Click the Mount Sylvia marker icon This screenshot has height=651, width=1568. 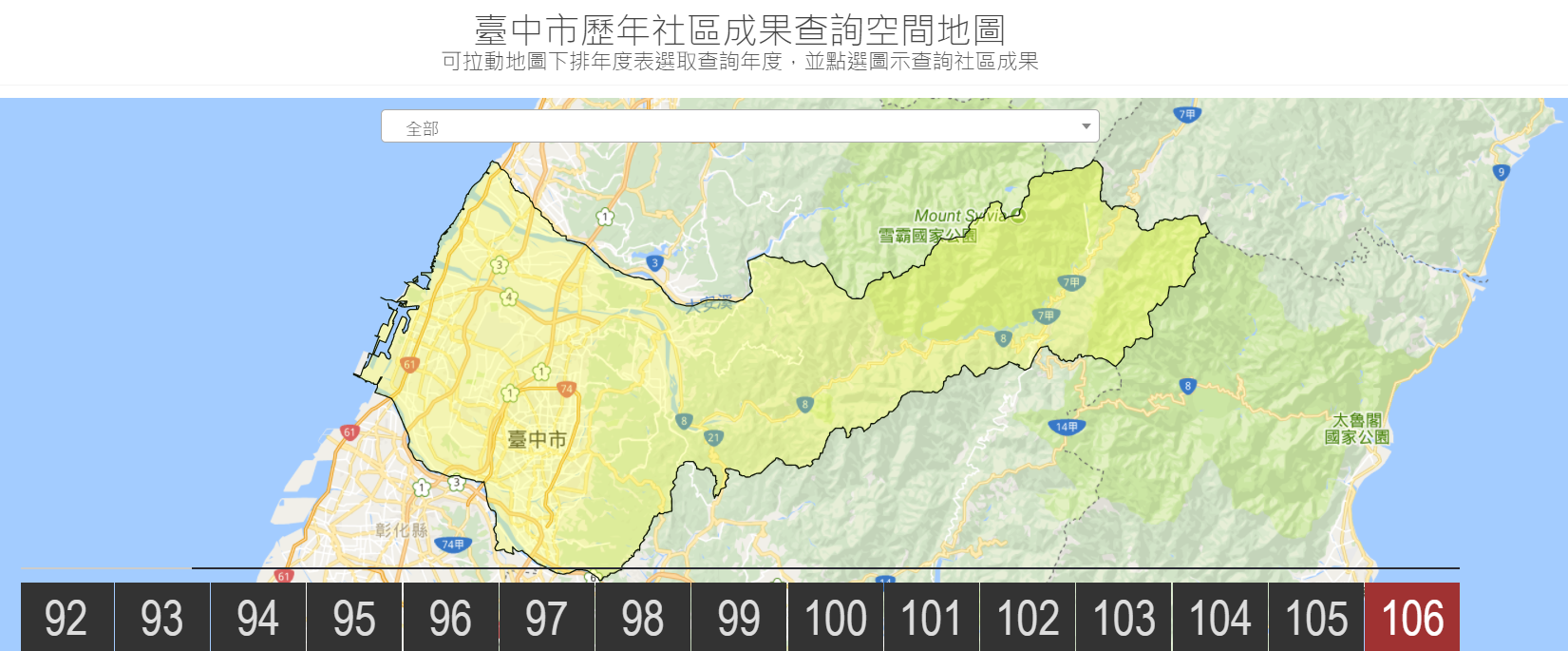pos(1018,216)
